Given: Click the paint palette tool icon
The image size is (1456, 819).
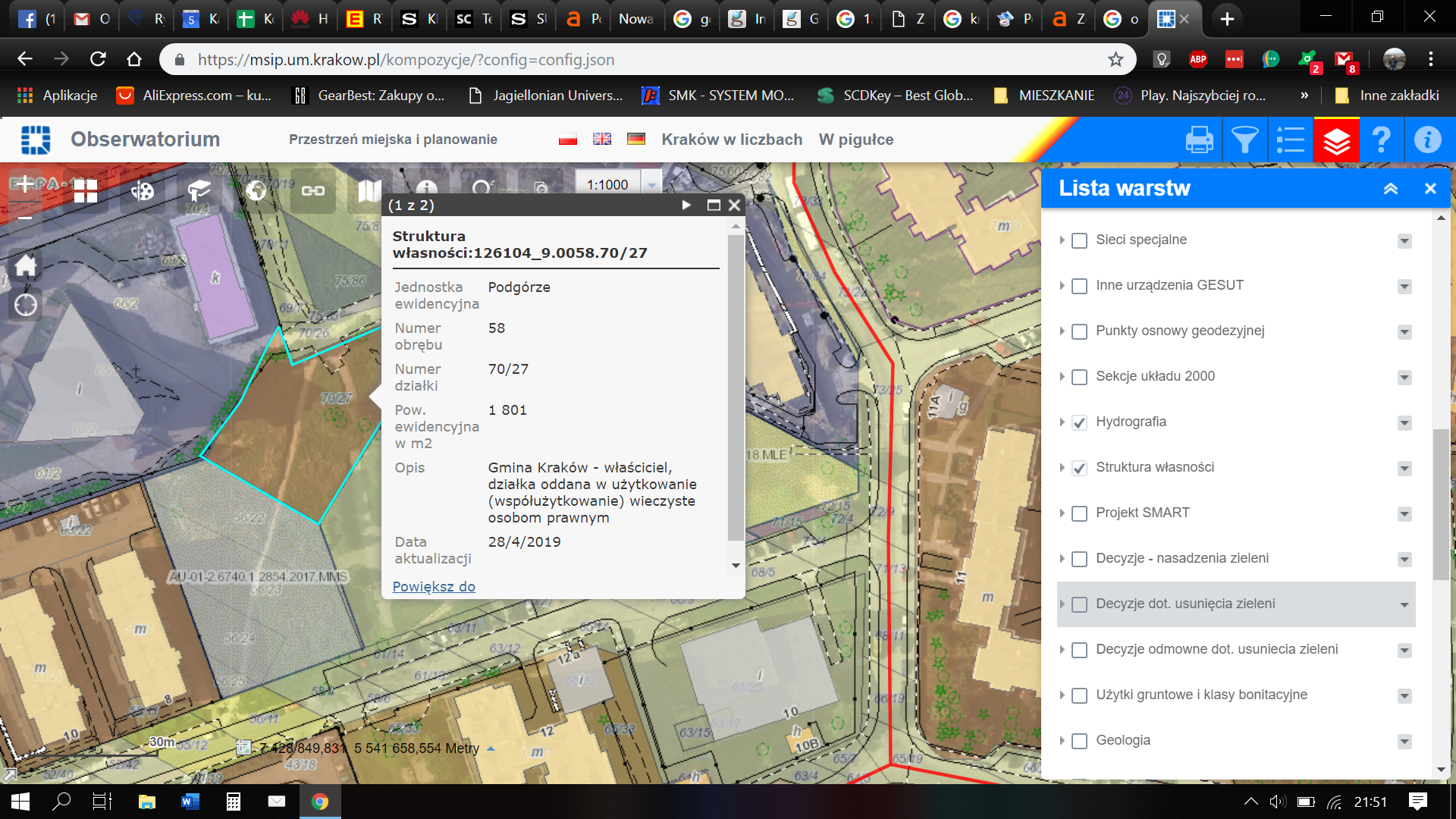Looking at the screenshot, I should pyautogui.click(x=143, y=190).
